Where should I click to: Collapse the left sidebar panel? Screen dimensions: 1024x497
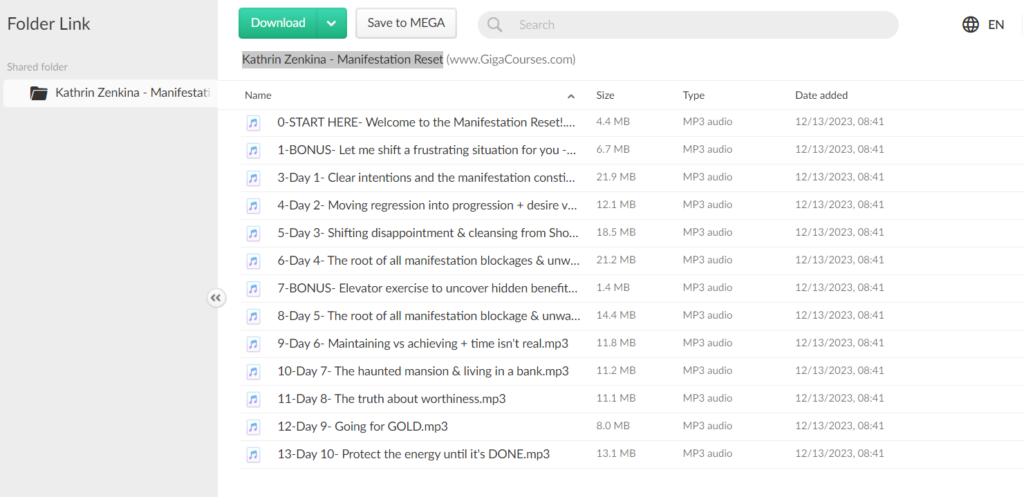(216, 297)
